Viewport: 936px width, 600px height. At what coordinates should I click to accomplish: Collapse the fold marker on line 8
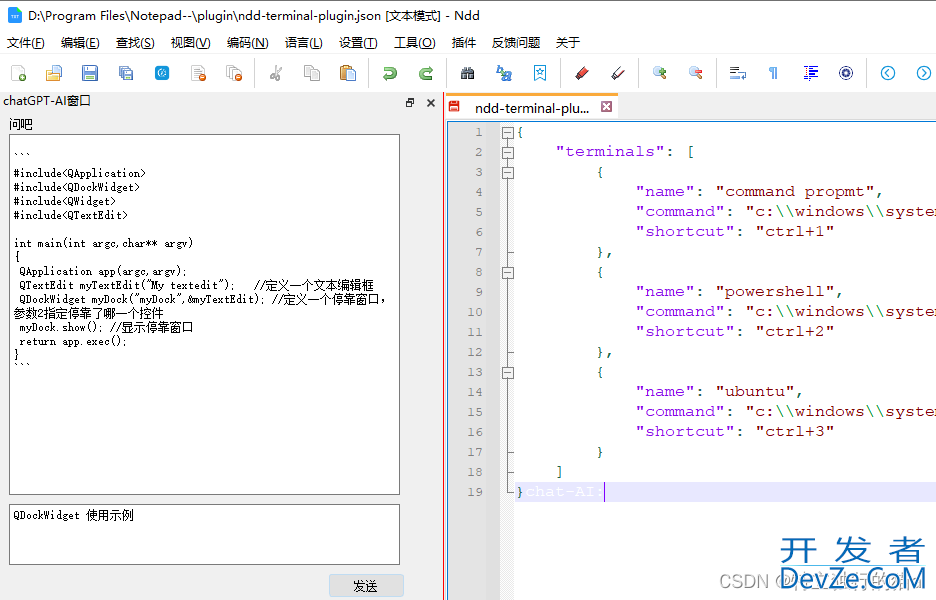click(x=508, y=272)
